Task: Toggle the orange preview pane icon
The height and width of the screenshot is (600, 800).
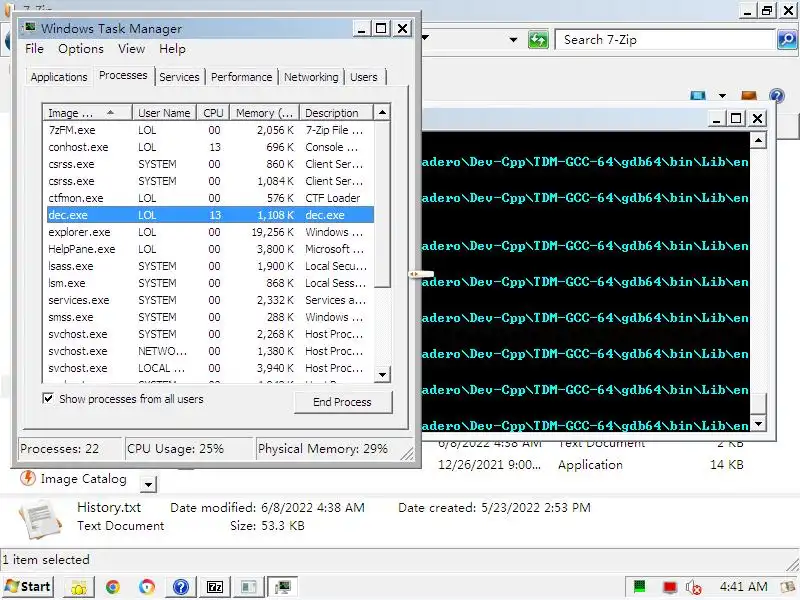Action: (x=748, y=95)
